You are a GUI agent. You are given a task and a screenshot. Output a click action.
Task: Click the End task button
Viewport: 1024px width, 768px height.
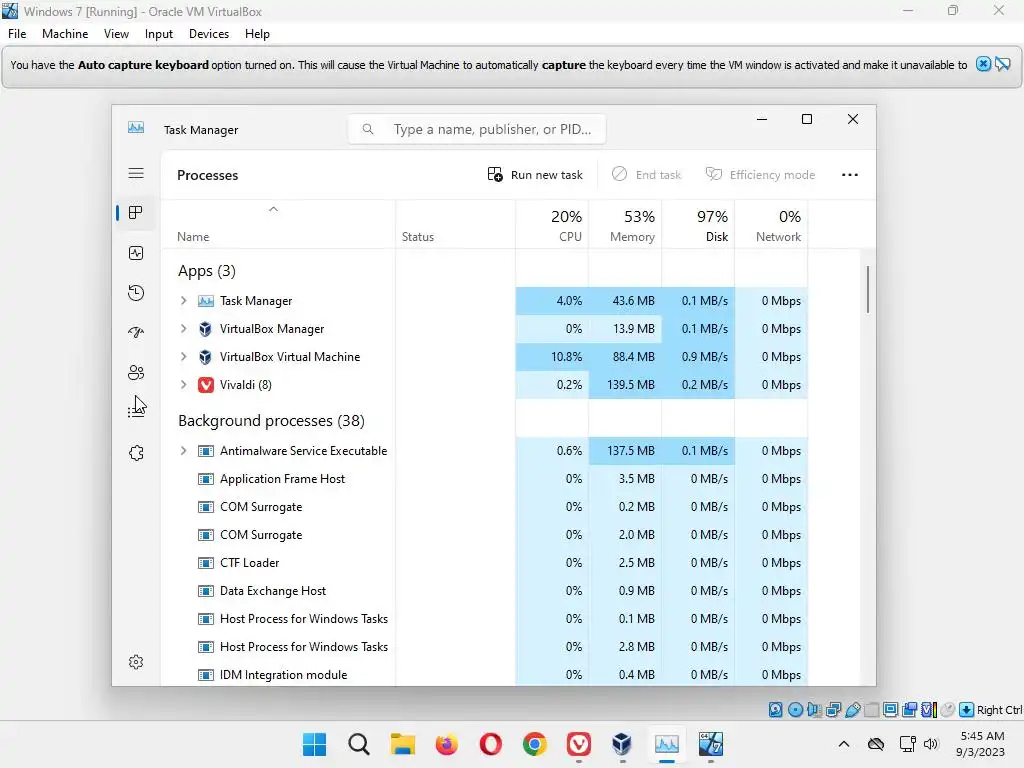(x=646, y=174)
